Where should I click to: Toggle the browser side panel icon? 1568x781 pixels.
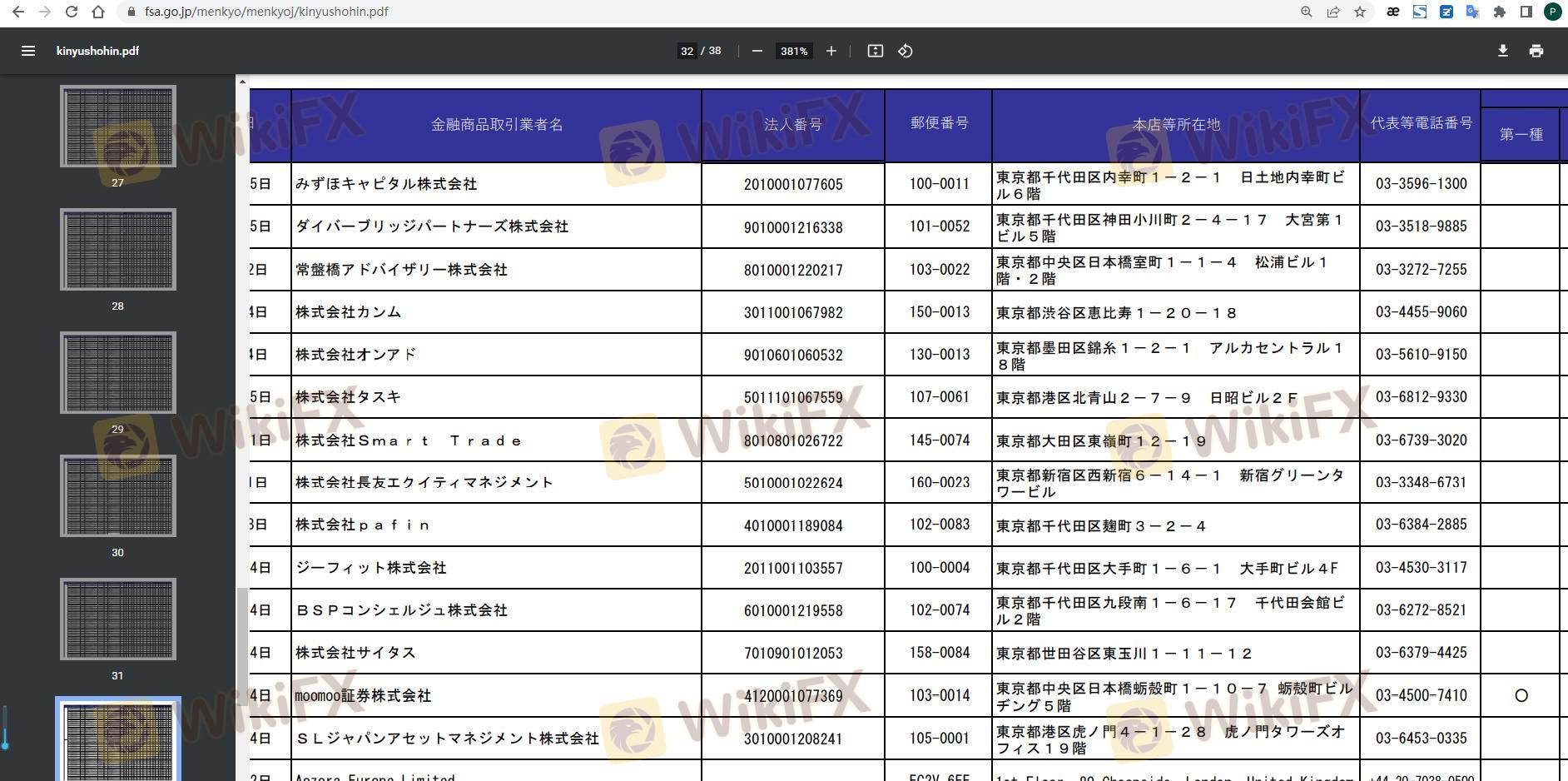[1526, 12]
